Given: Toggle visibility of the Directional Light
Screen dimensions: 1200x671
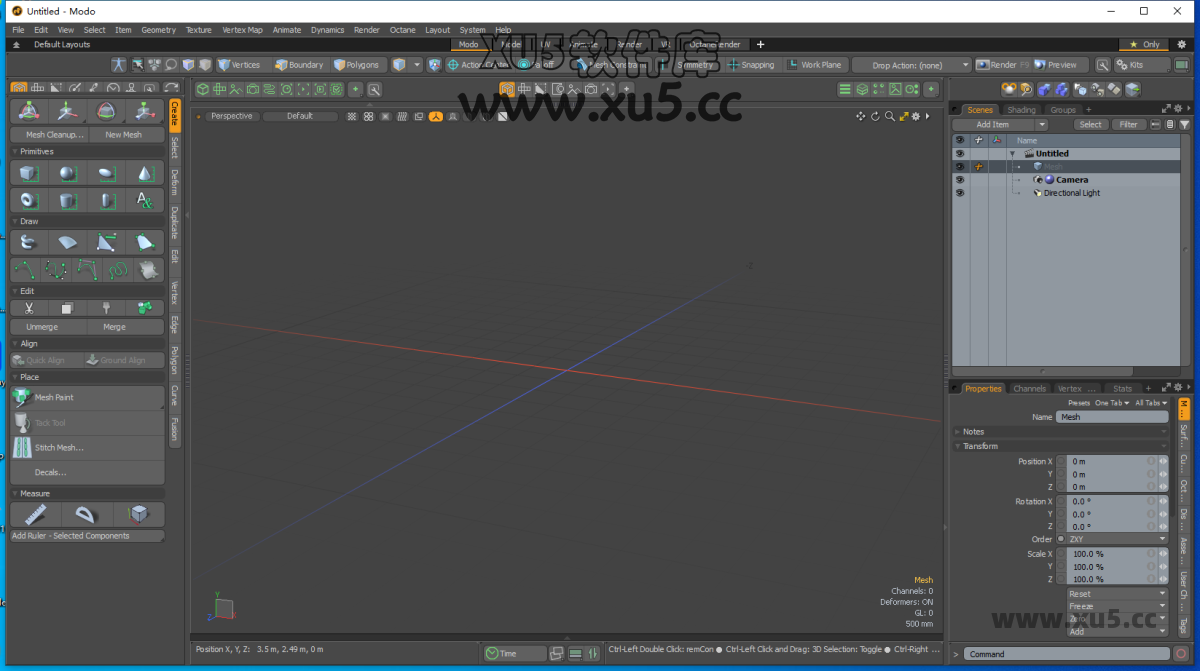Looking at the screenshot, I should [x=960, y=193].
